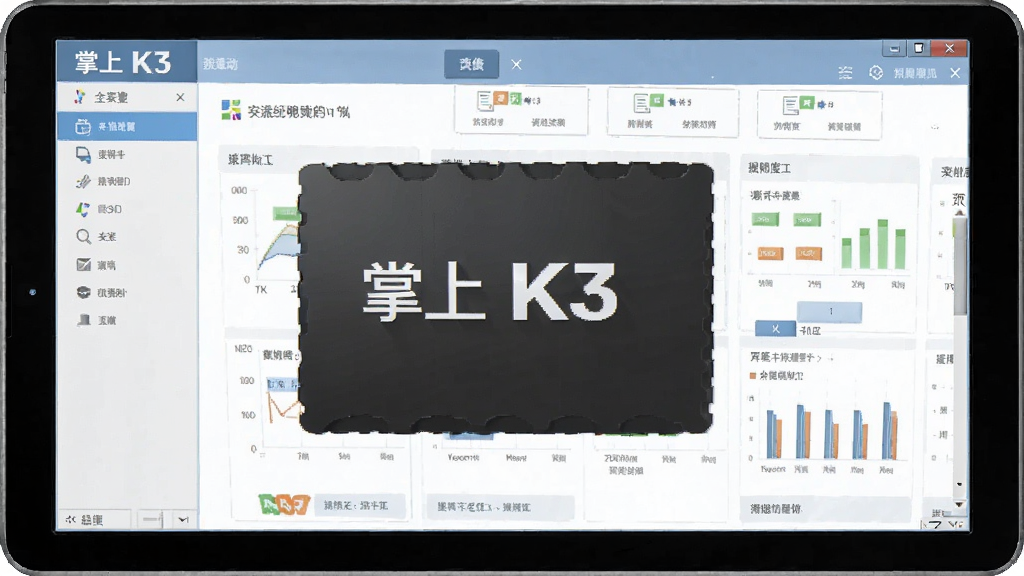Viewport: 1024px width, 576px height.
Task: Click the button beside the NAV logo
Action: [360, 505]
